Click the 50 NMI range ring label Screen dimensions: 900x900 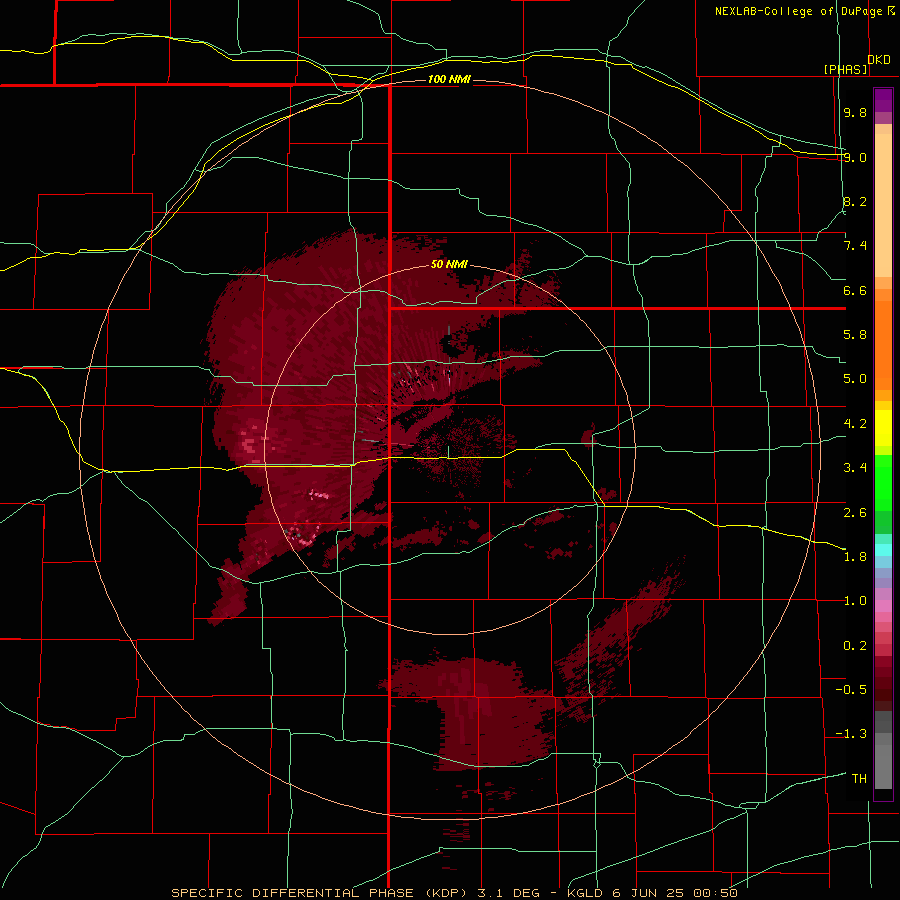(449, 264)
